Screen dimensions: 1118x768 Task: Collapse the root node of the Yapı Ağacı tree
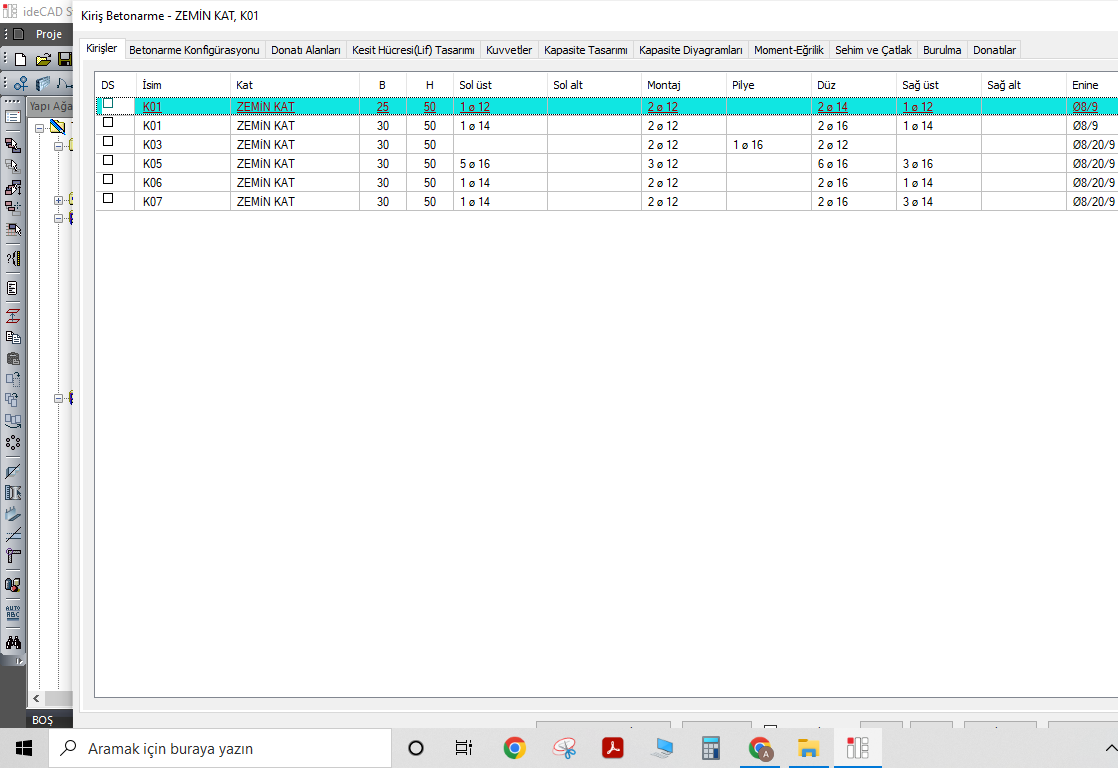(40, 128)
